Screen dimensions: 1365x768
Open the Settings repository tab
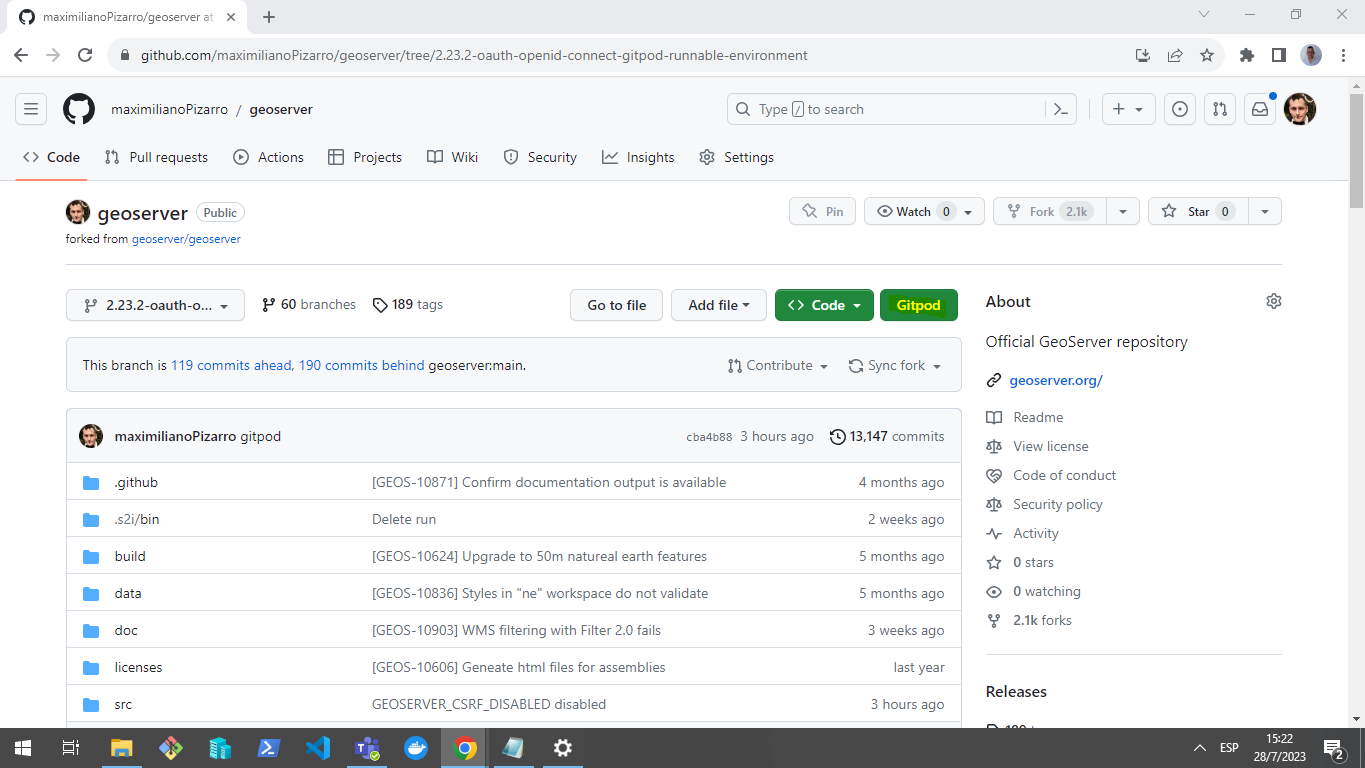(737, 157)
